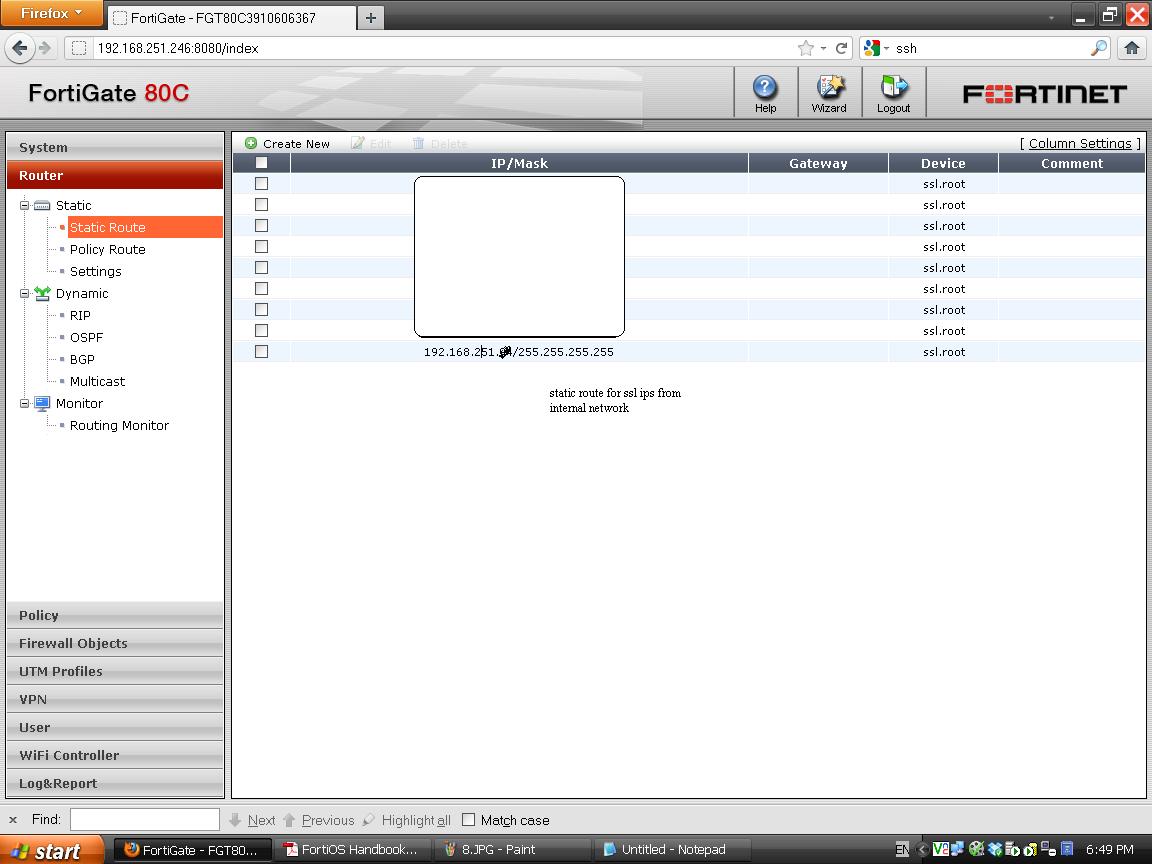
Task: Open the VPN menu section
Action: point(115,699)
